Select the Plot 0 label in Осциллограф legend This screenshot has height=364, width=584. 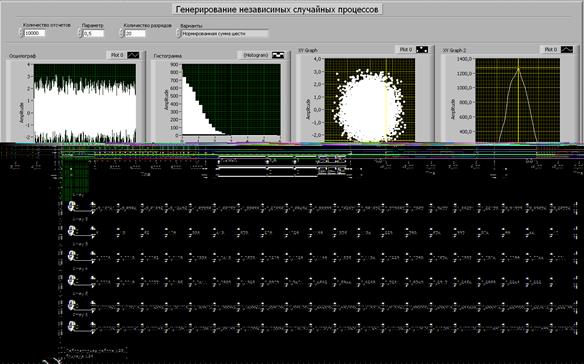117,55
